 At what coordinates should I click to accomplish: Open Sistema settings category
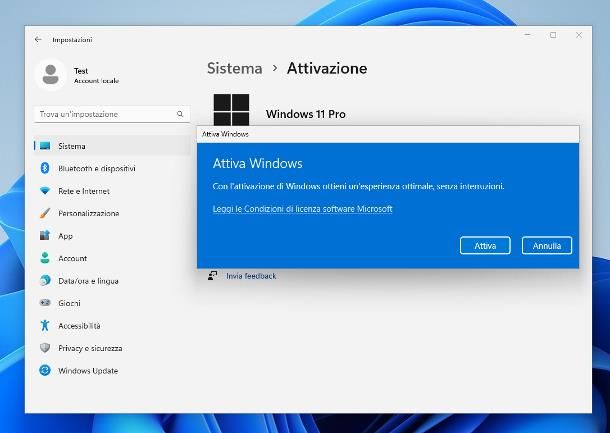(x=112, y=146)
